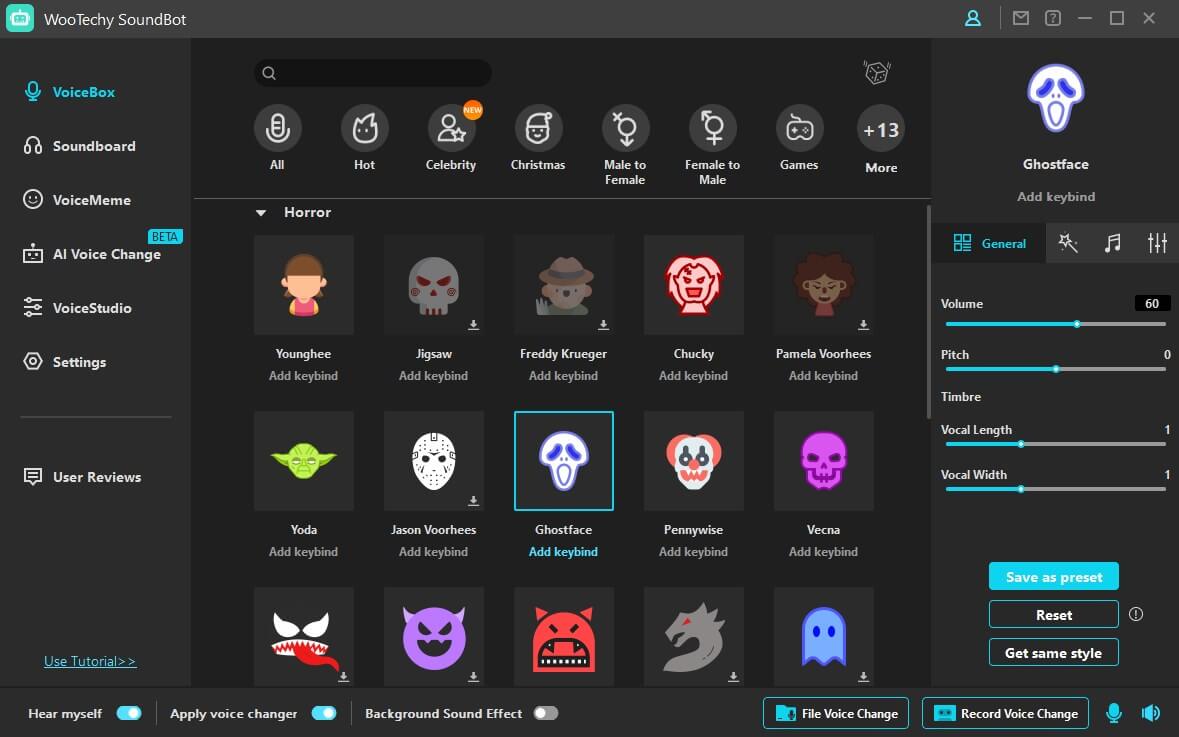
Task: Click Save as preset
Action: (1053, 577)
